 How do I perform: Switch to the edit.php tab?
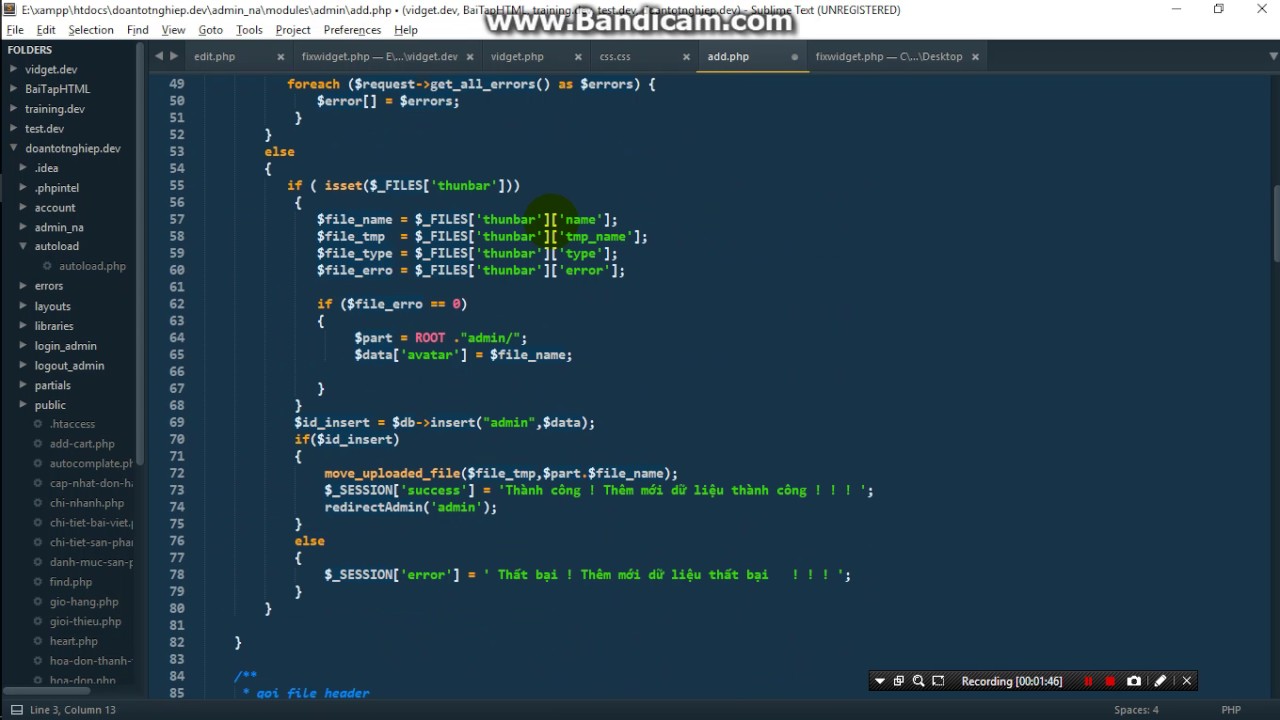[x=215, y=57]
